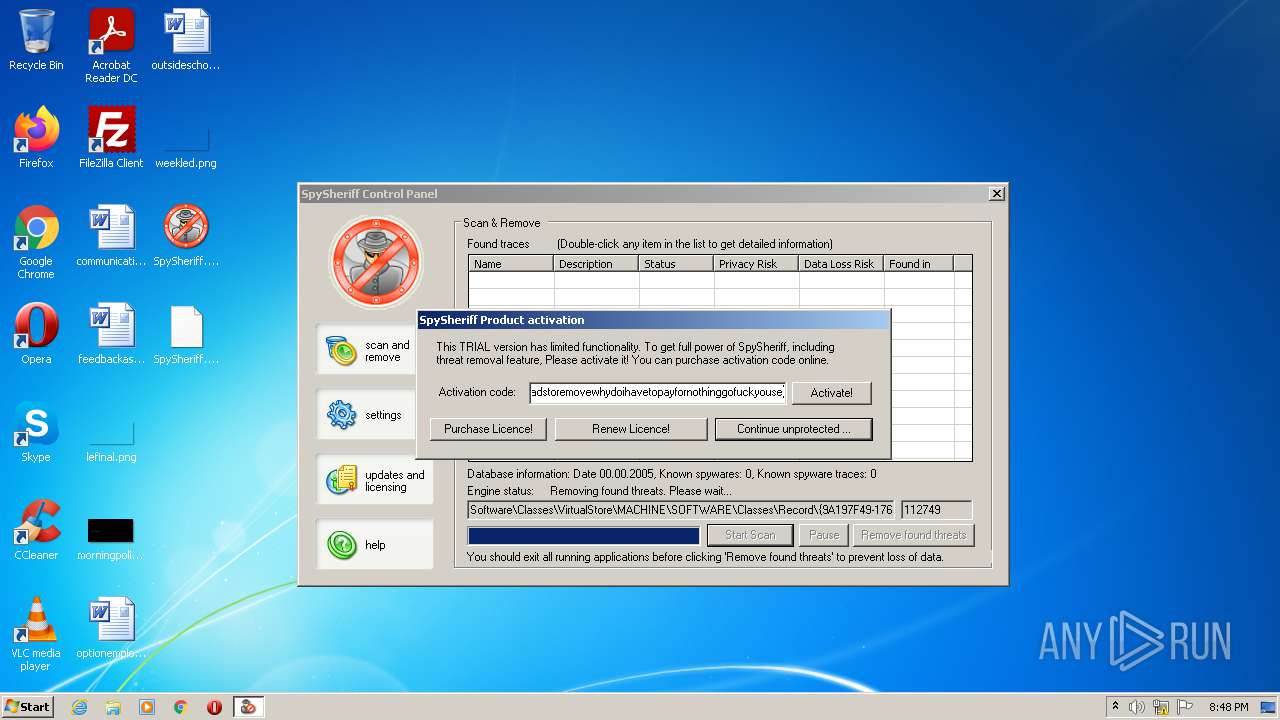Open SpySheriff settings section
This screenshot has height=720, width=1280.
(375, 415)
